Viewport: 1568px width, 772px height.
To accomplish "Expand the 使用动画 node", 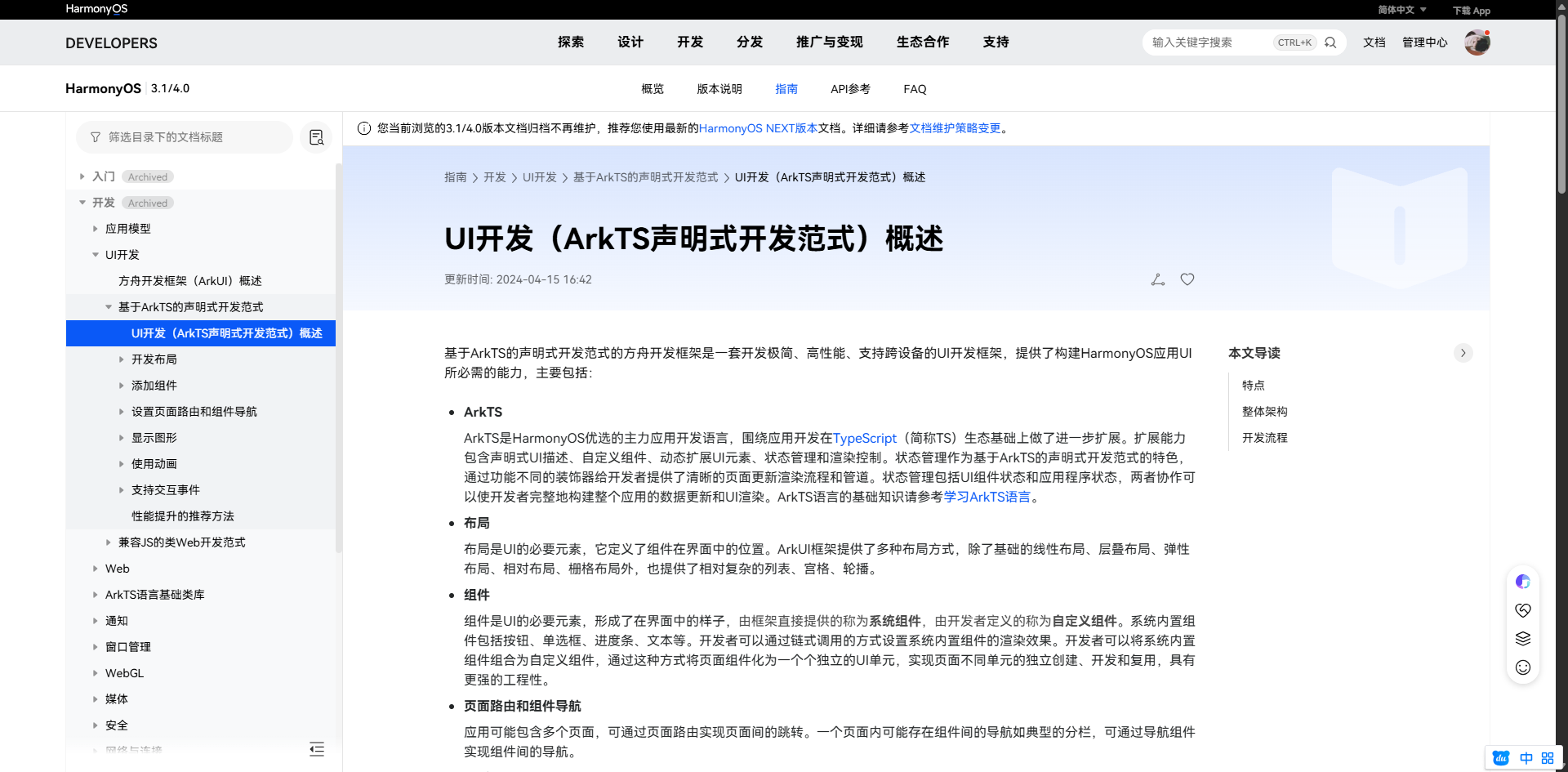I will pyautogui.click(x=121, y=464).
